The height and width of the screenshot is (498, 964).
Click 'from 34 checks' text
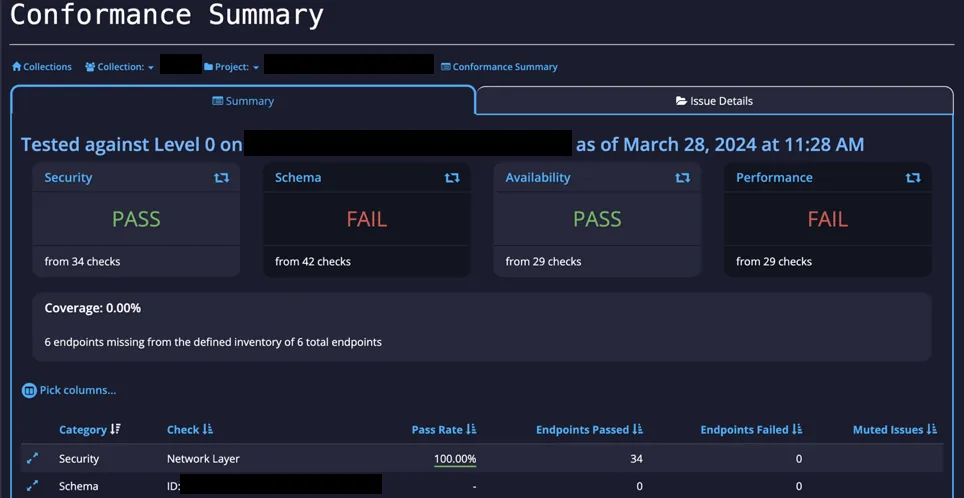point(82,261)
